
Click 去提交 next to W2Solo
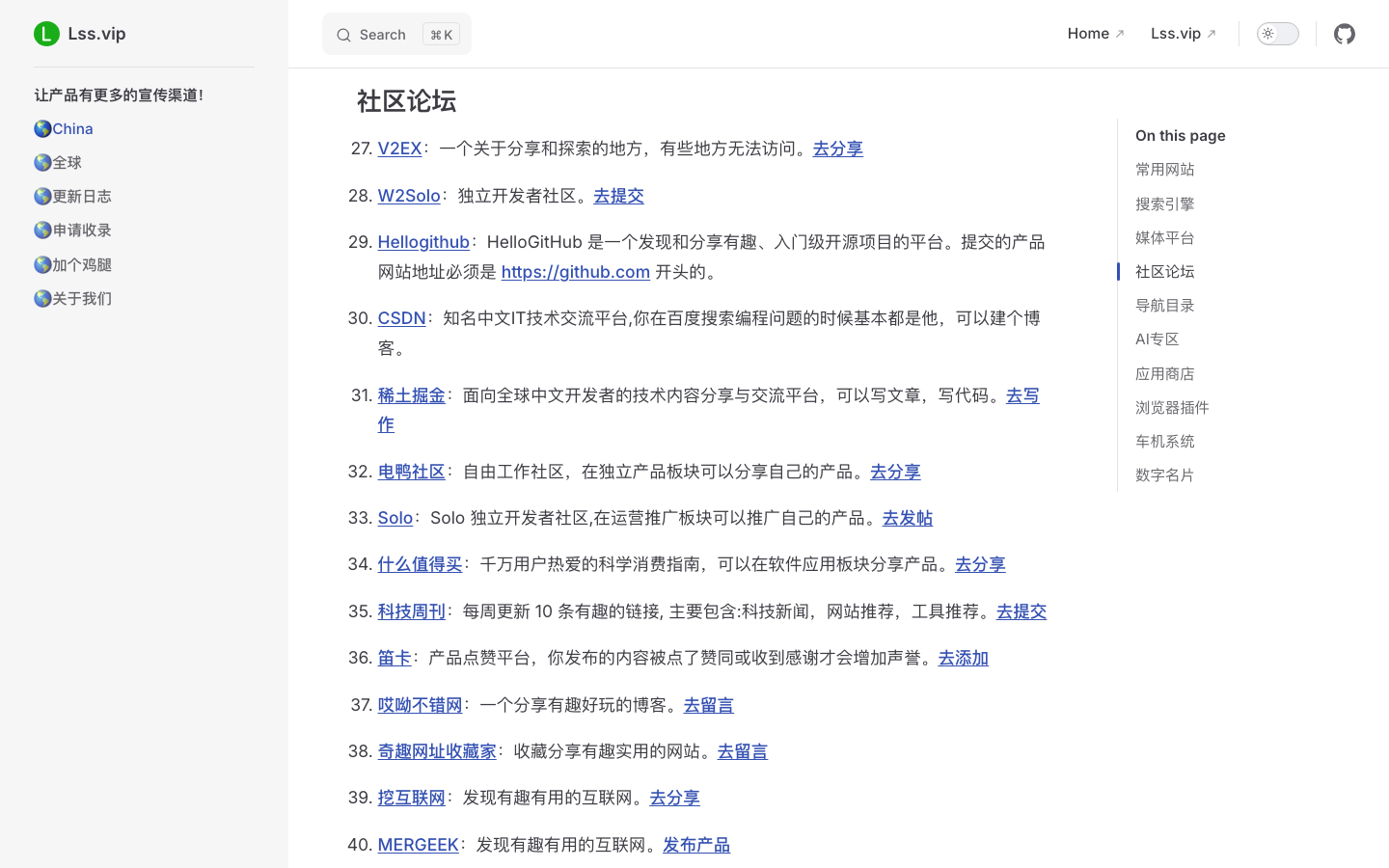618,195
